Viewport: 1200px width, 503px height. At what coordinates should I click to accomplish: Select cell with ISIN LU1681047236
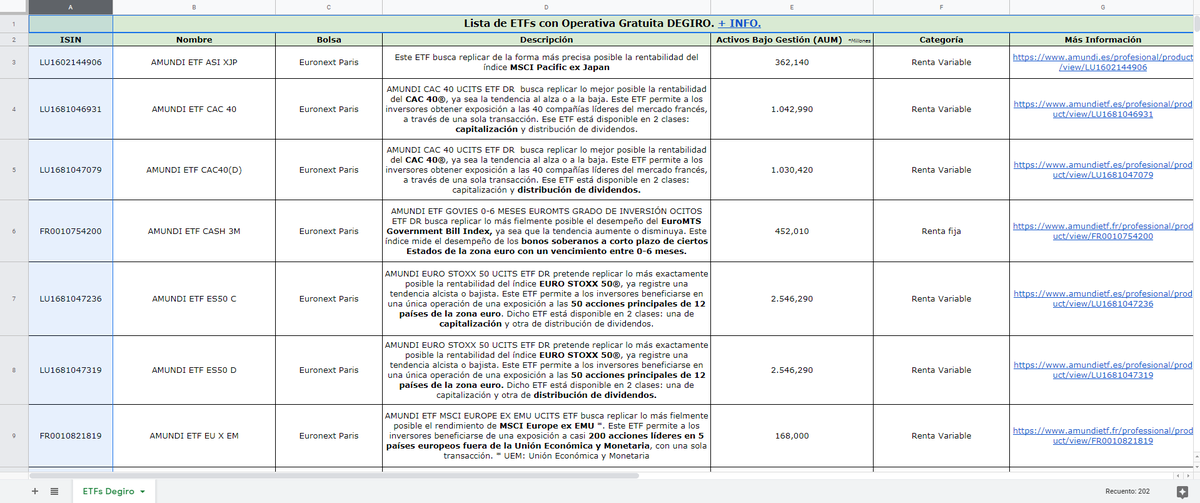click(71, 298)
